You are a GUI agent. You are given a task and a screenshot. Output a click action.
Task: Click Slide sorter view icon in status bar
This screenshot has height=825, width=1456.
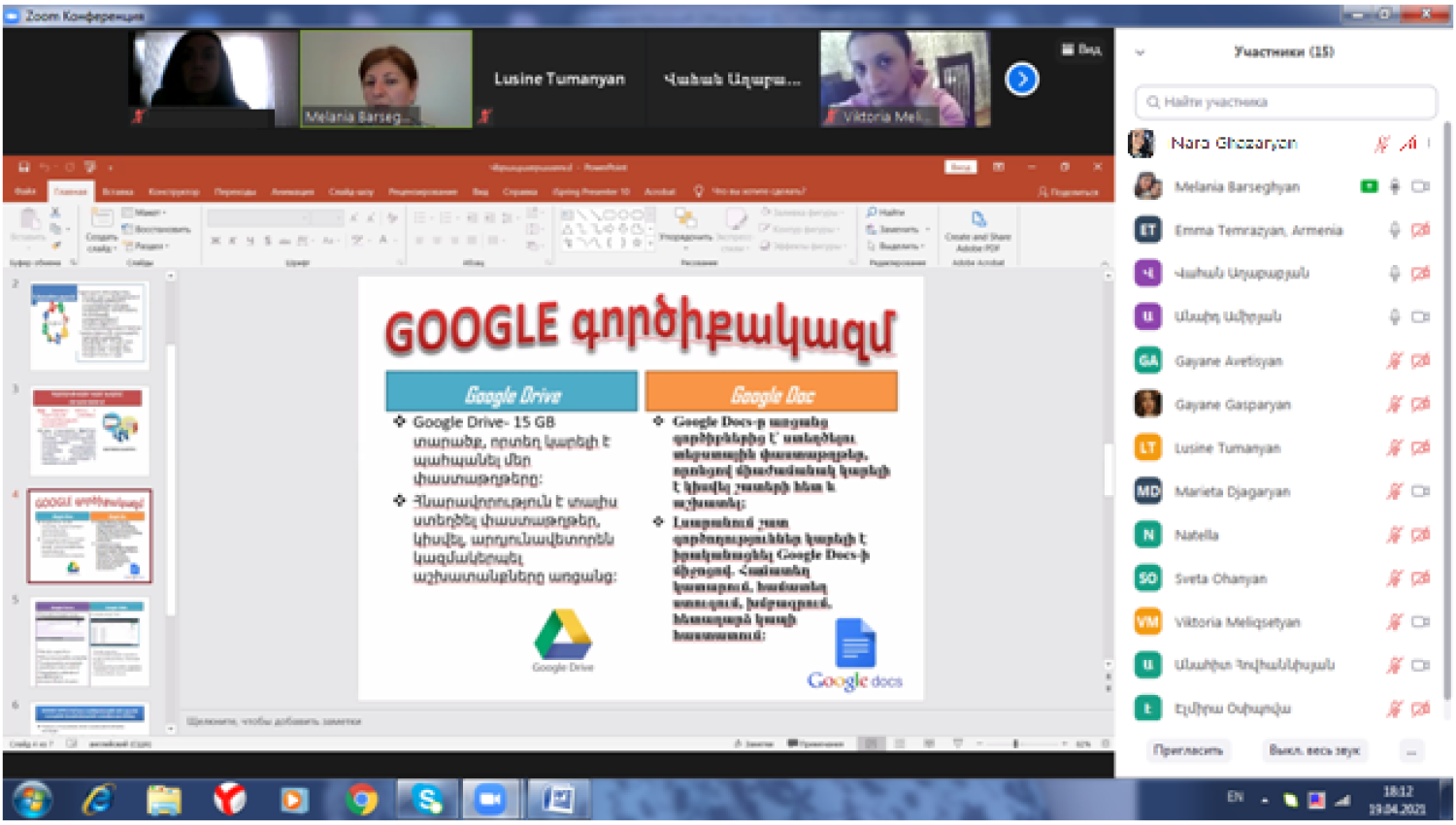point(900,743)
